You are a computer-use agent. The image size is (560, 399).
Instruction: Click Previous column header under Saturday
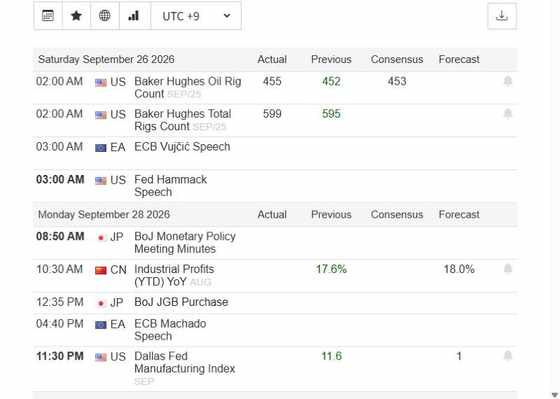[x=331, y=59]
